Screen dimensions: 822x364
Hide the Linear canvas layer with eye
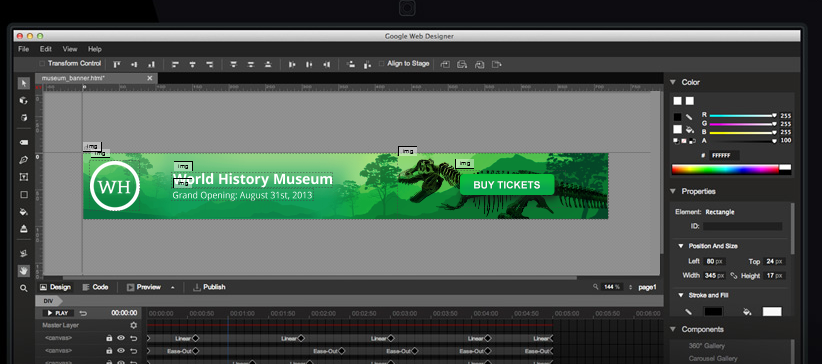(121, 338)
